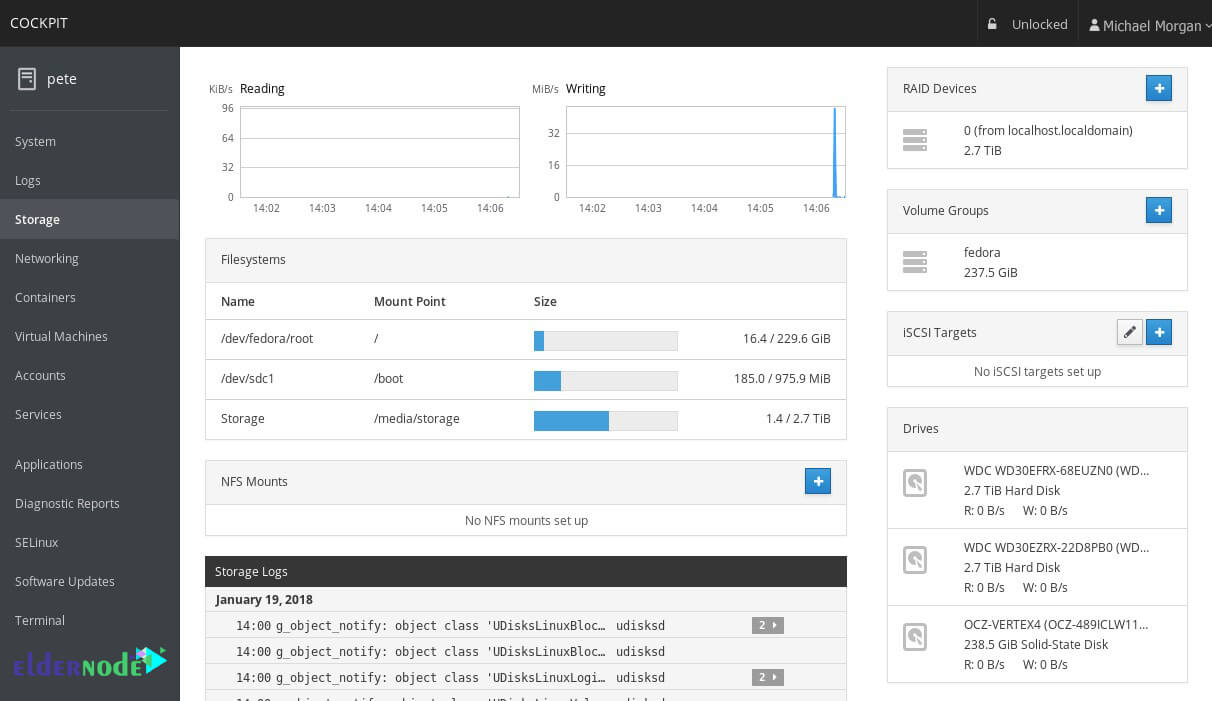Select the RAID device icon for localhost.localdomain

pyautogui.click(x=915, y=140)
